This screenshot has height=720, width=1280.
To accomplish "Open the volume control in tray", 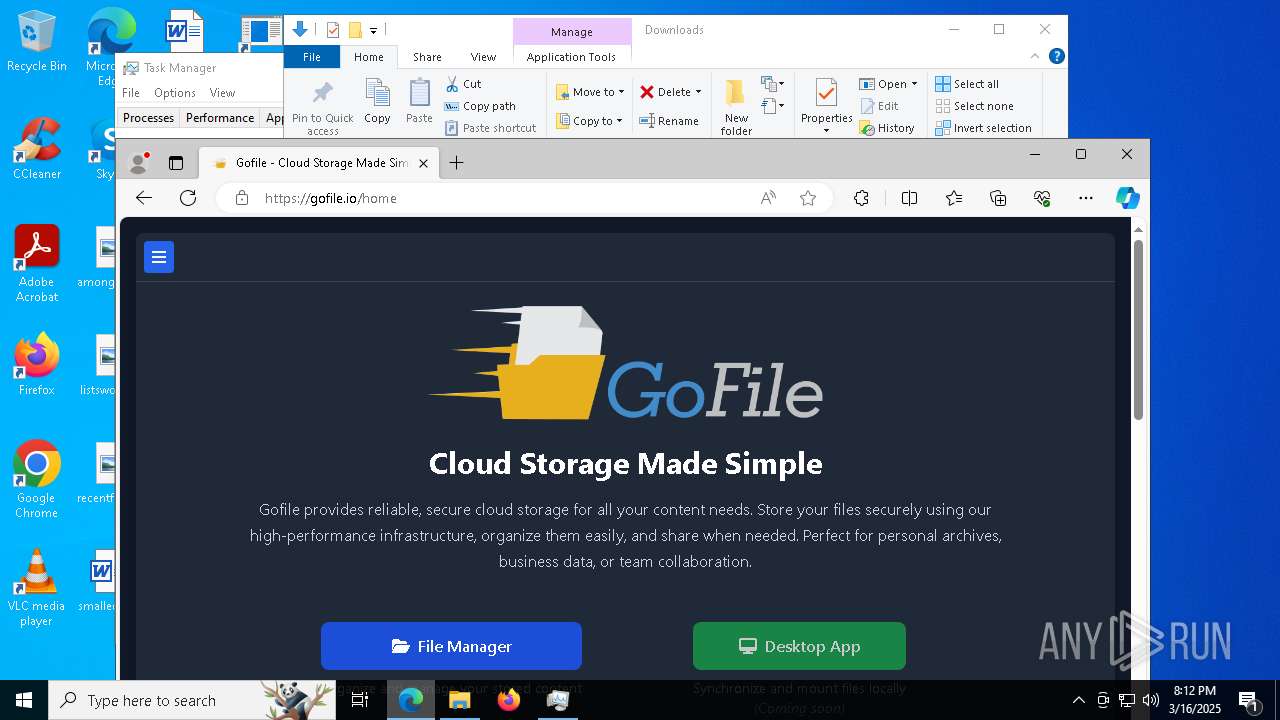I will [x=1151, y=700].
